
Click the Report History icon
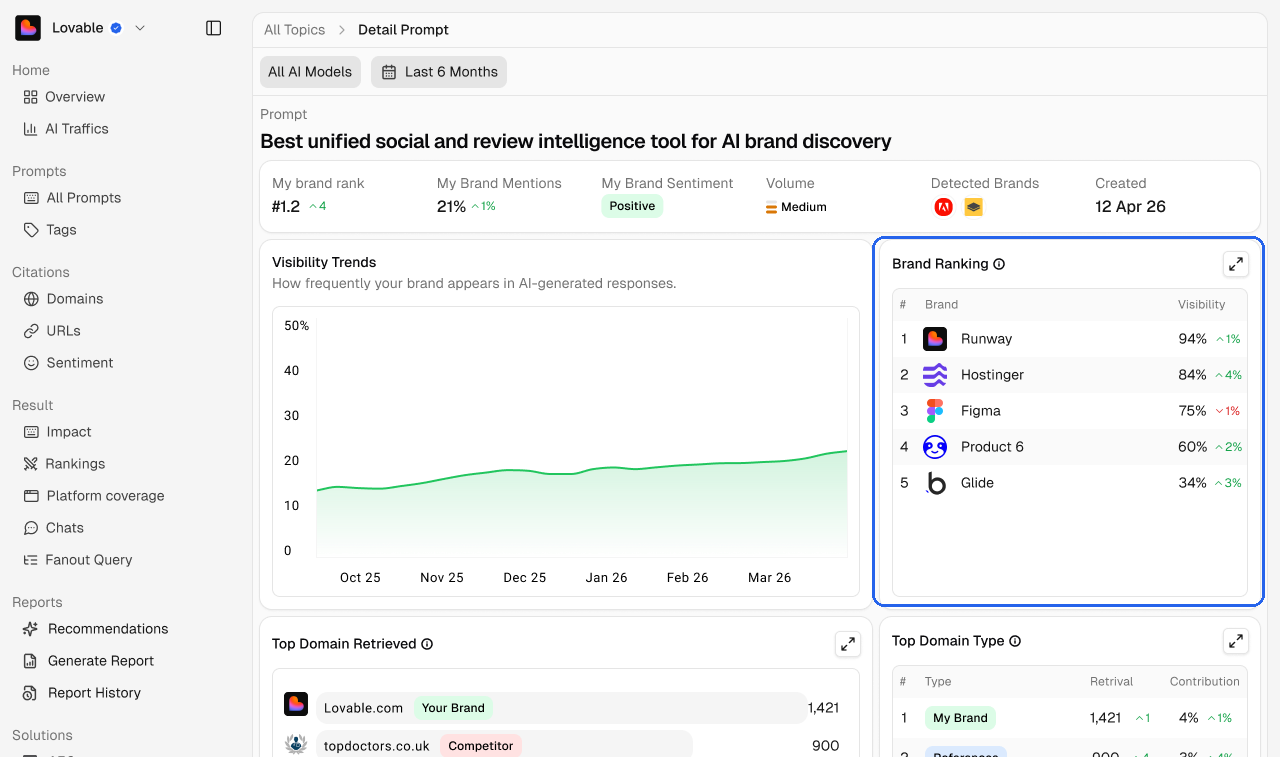coord(31,693)
